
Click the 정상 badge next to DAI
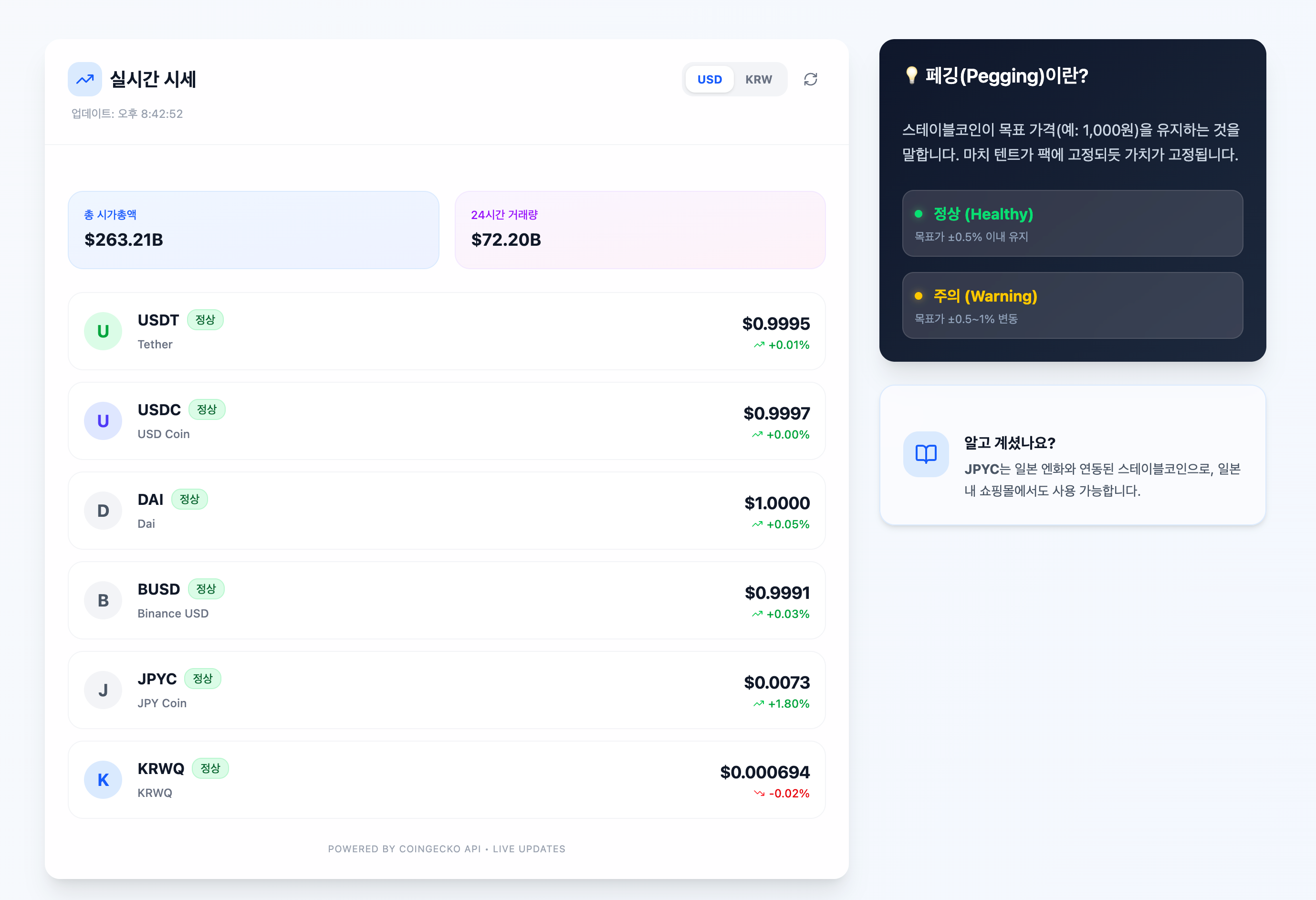click(x=189, y=500)
